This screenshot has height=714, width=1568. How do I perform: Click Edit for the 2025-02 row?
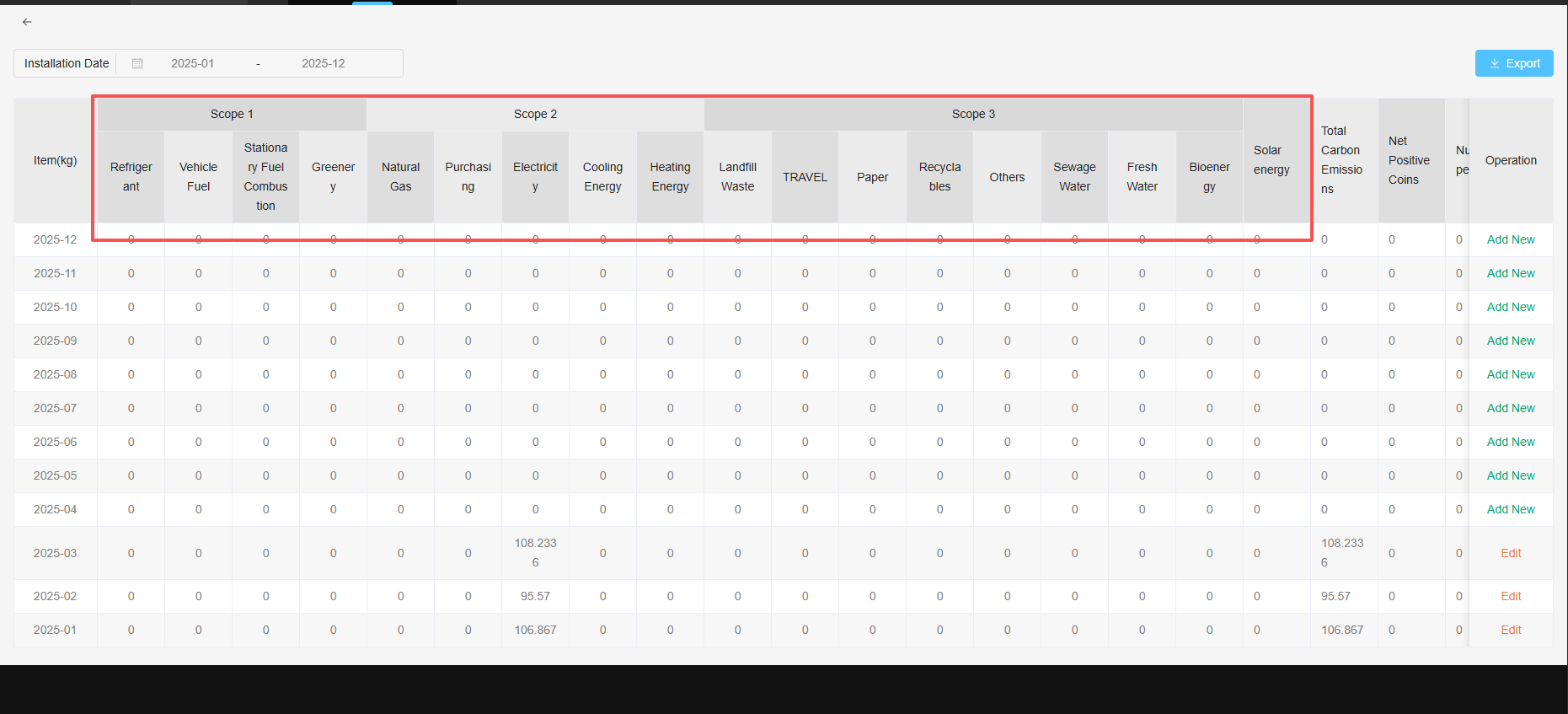pyautogui.click(x=1510, y=596)
